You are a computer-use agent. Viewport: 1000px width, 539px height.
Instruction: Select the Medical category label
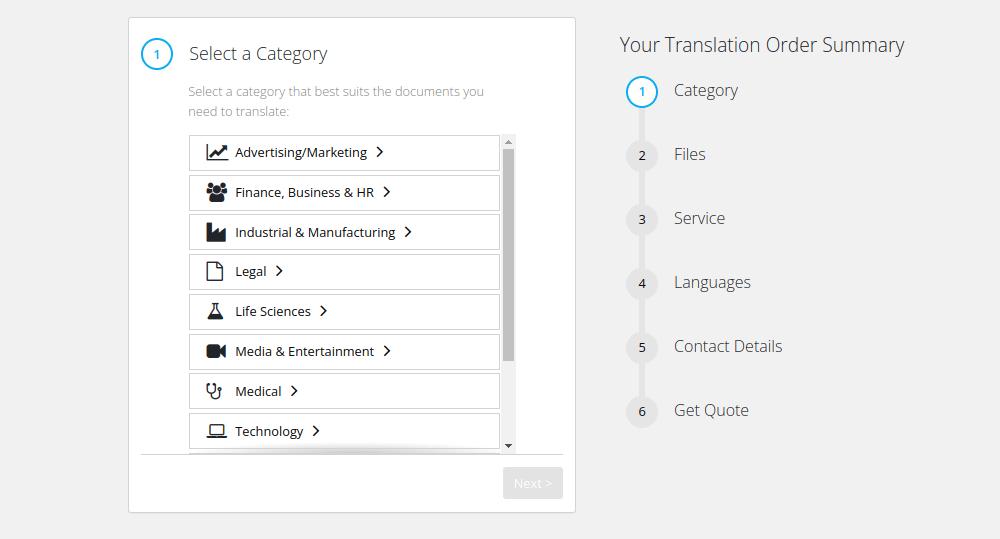tap(258, 392)
